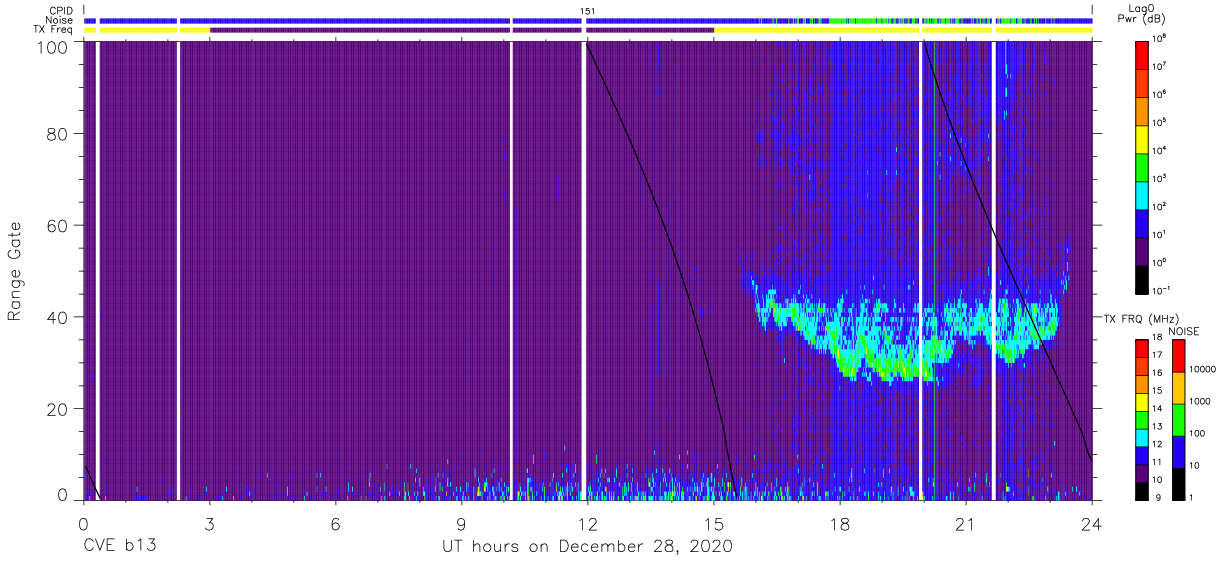1228x567 pixels.
Task: Click the '21' tick on the UT hours axis
Action: (965, 523)
